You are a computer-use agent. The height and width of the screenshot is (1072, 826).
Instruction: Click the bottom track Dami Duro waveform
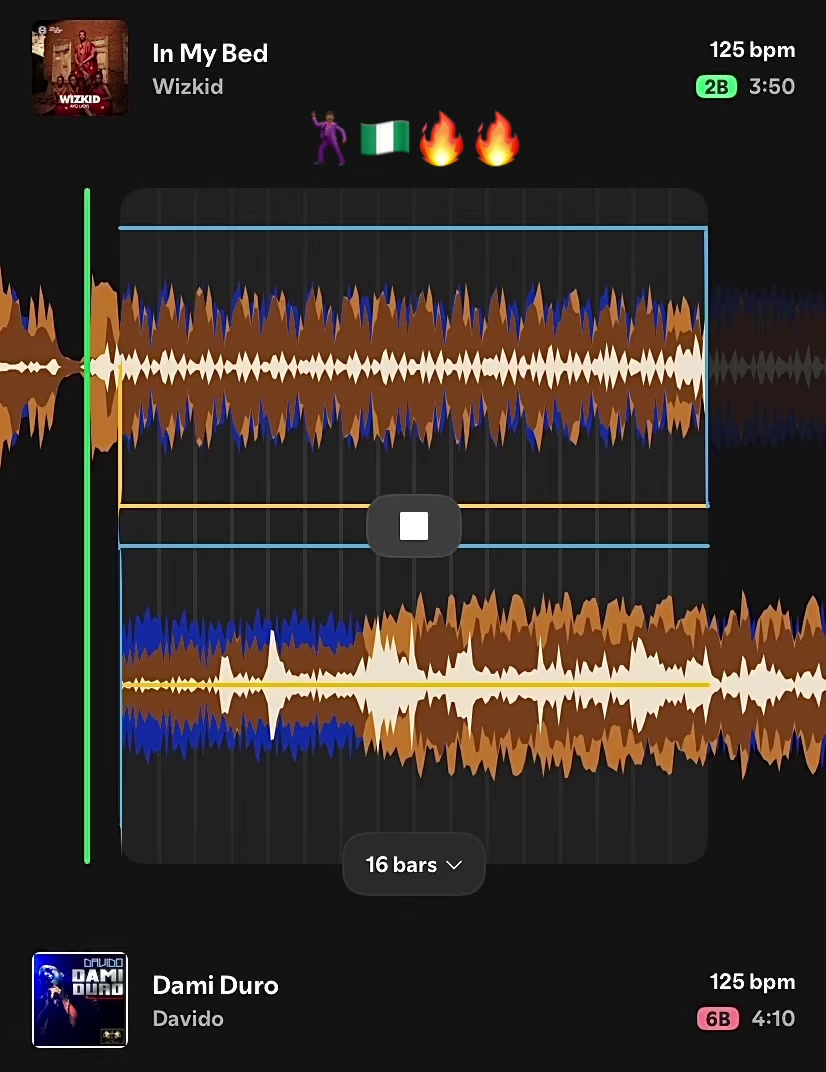click(x=473, y=684)
